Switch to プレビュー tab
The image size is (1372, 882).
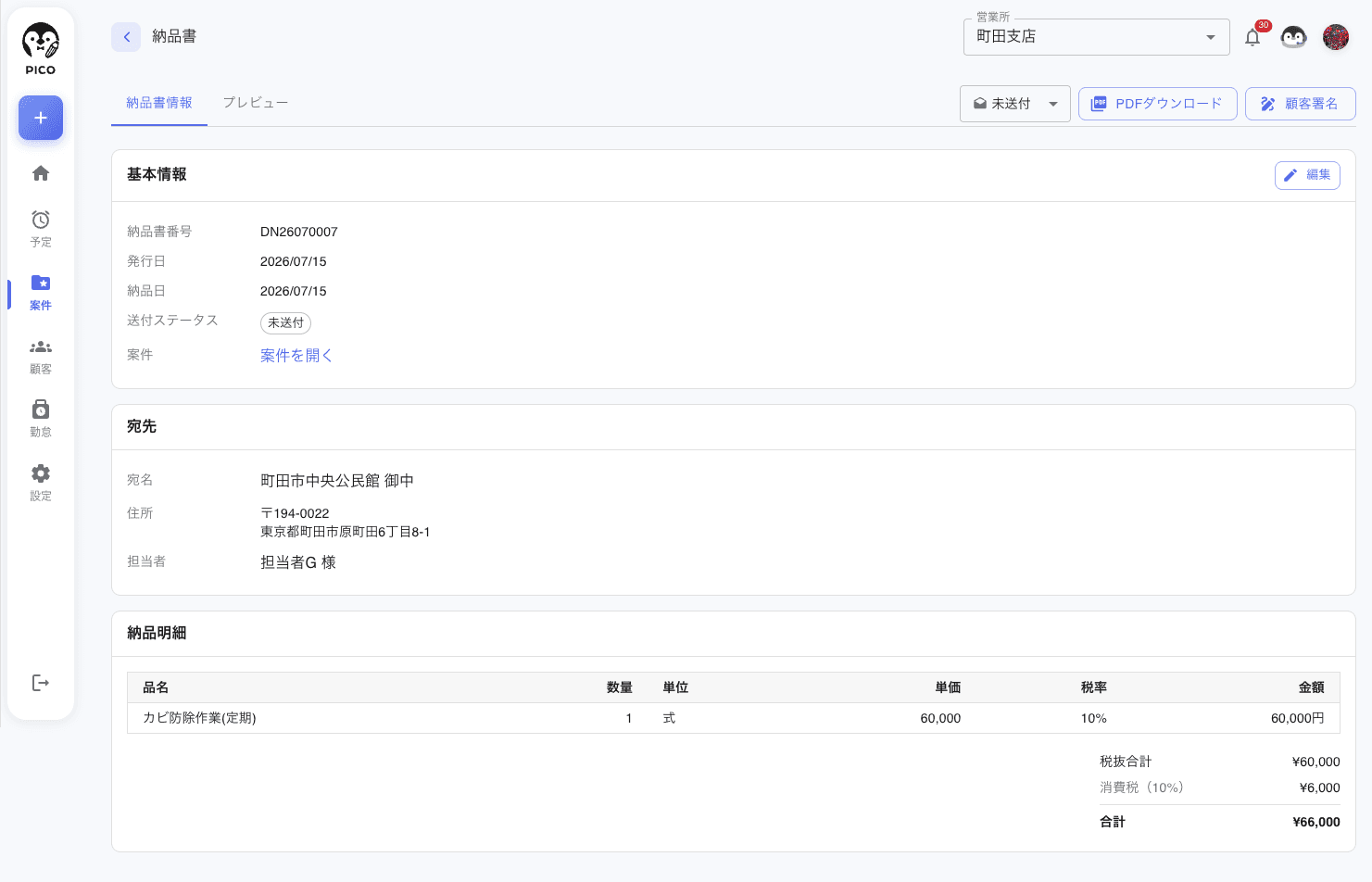(256, 103)
